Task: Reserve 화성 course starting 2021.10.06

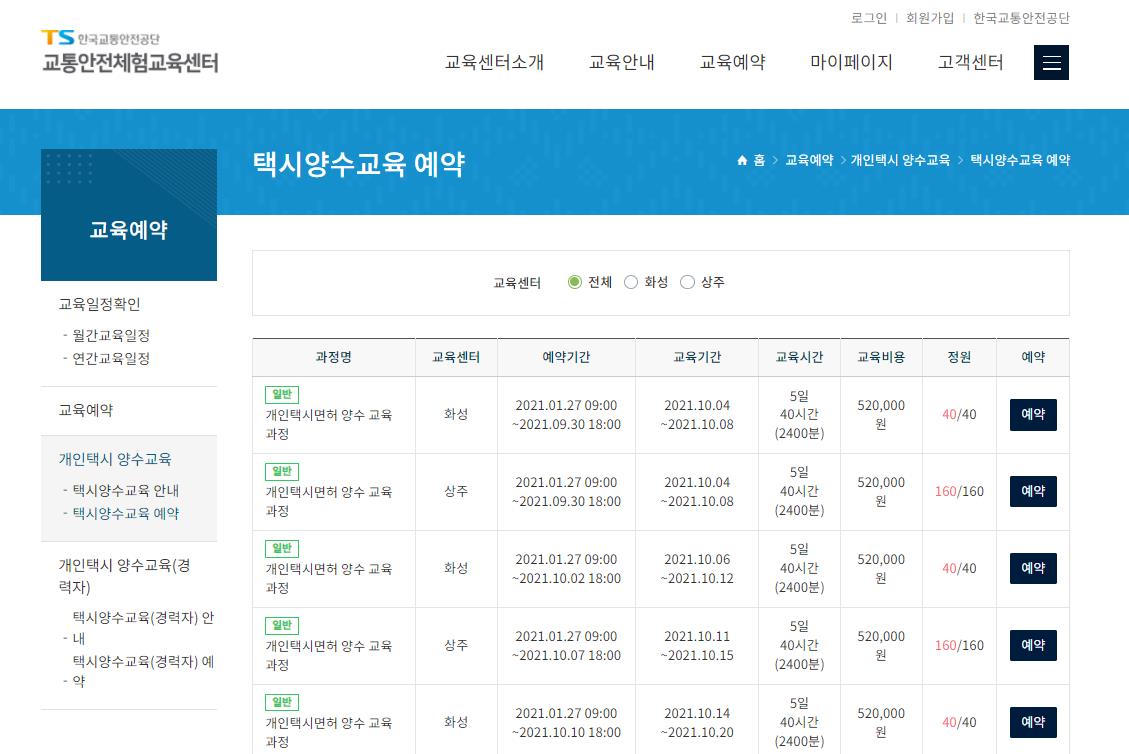Action: pos(1033,568)
